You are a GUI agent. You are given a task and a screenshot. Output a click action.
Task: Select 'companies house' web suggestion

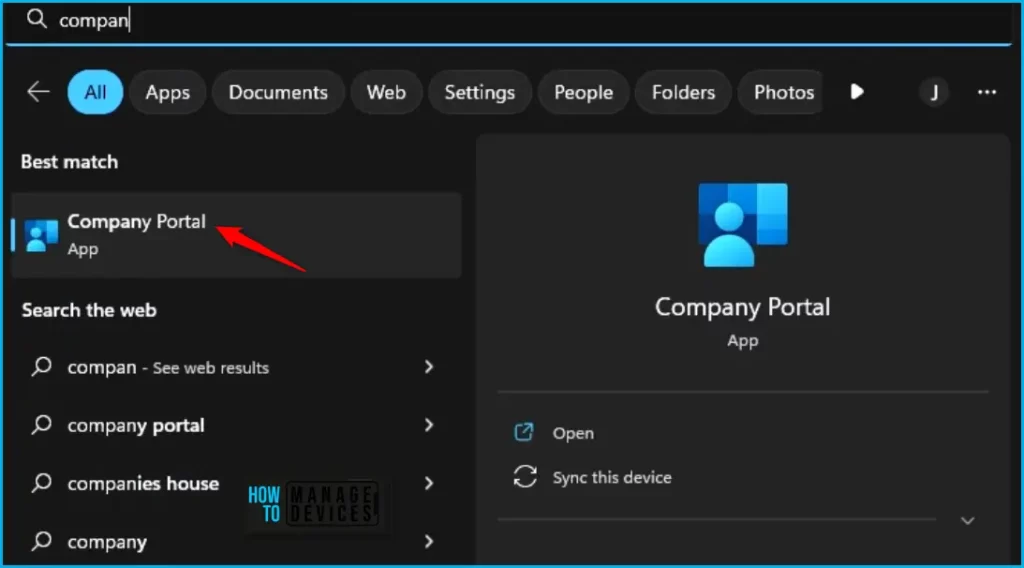(x=236, y=483)
